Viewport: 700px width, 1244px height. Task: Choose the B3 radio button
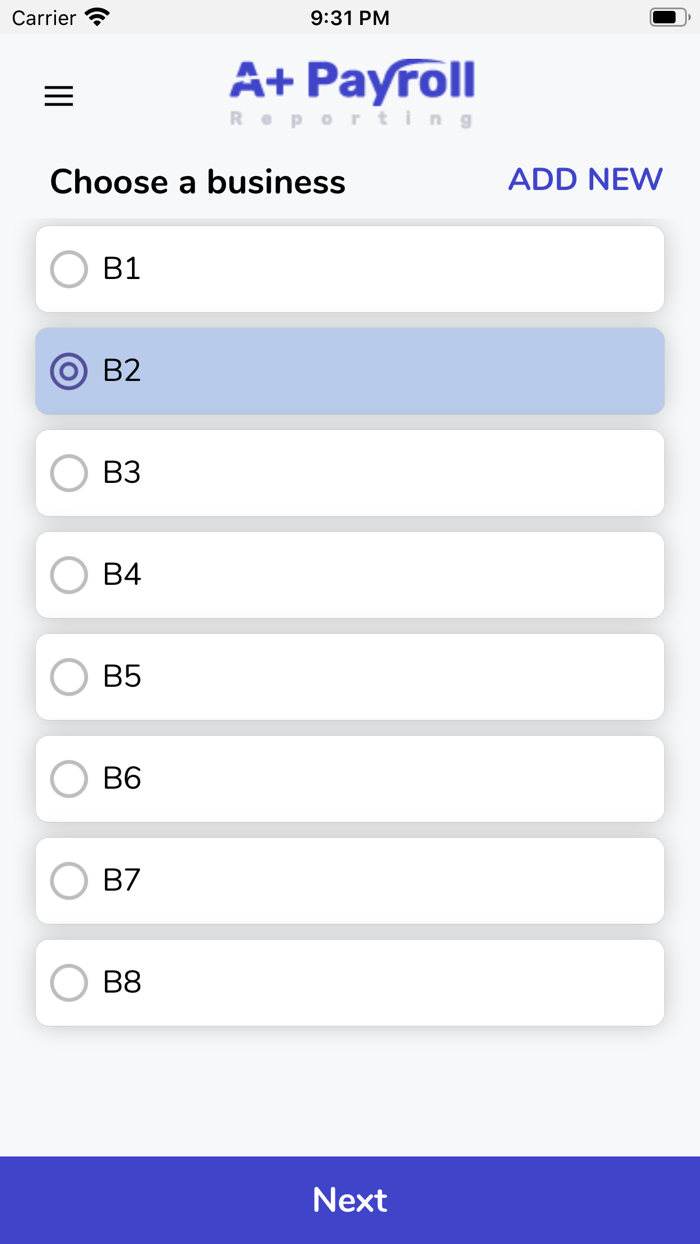[69, 473]
